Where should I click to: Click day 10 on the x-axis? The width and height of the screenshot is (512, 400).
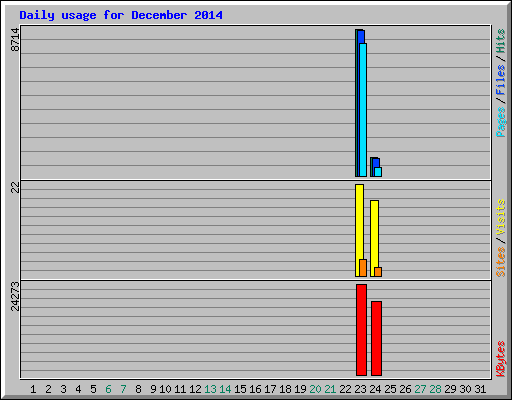165,389
